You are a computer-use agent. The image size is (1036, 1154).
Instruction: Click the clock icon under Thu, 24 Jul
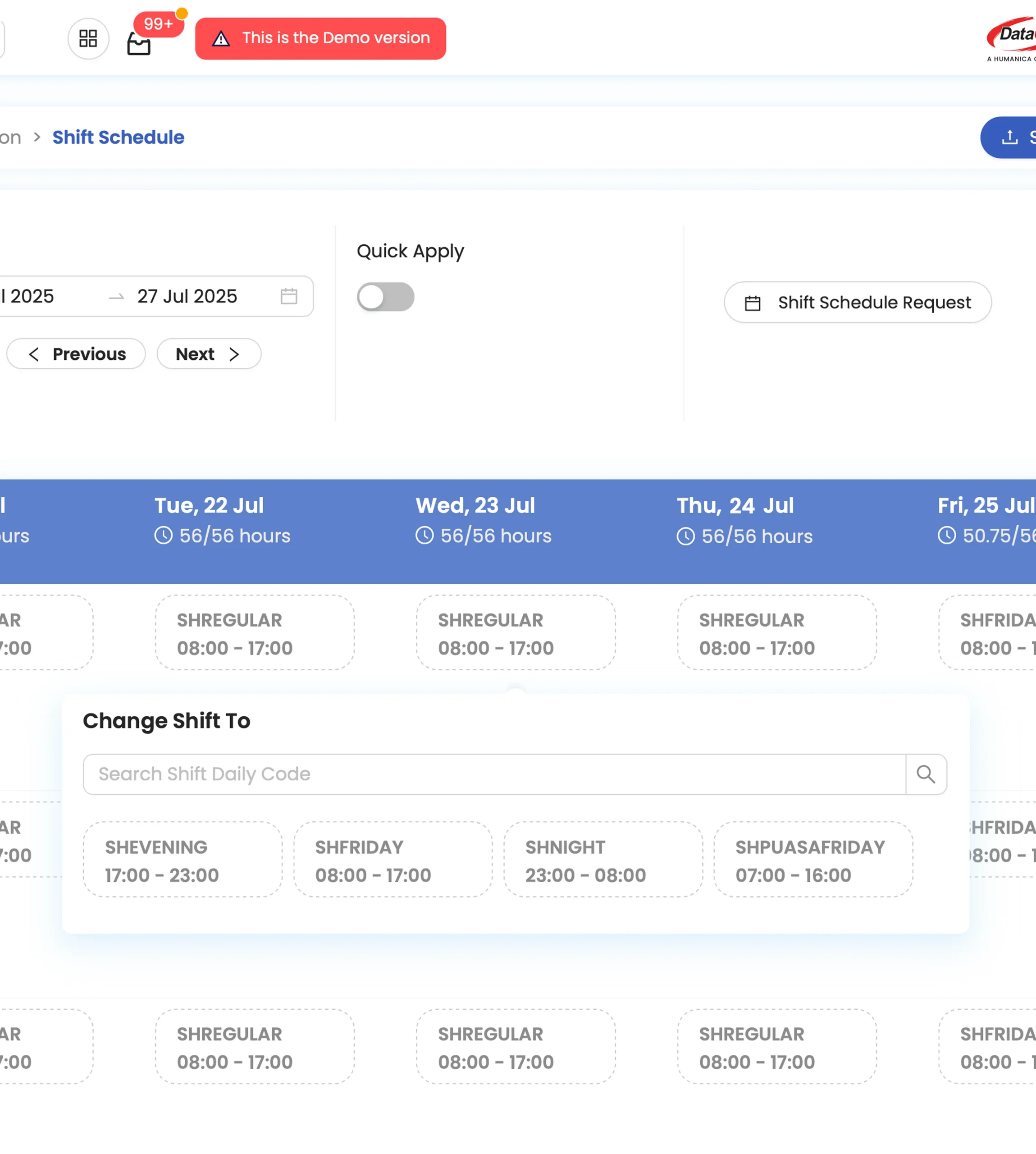point(686,536)
